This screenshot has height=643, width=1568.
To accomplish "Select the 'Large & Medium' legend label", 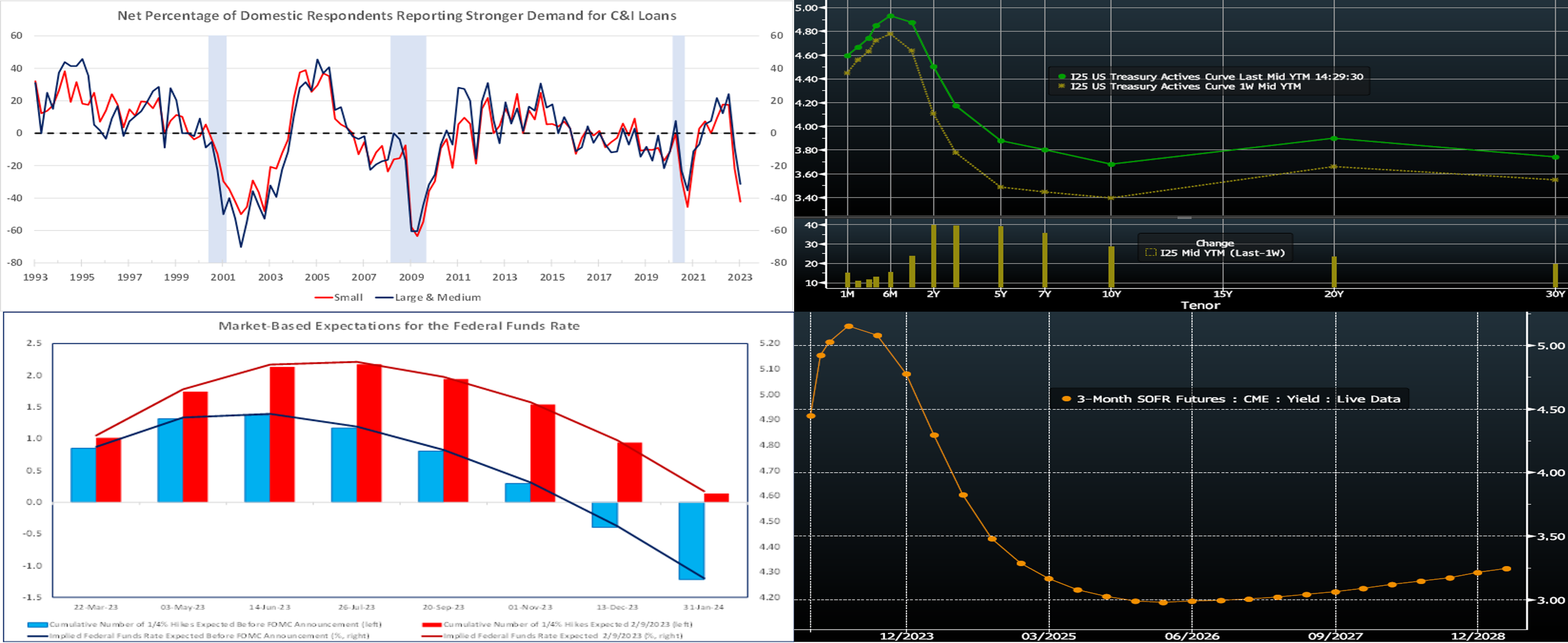I will (x=437, y=297).
